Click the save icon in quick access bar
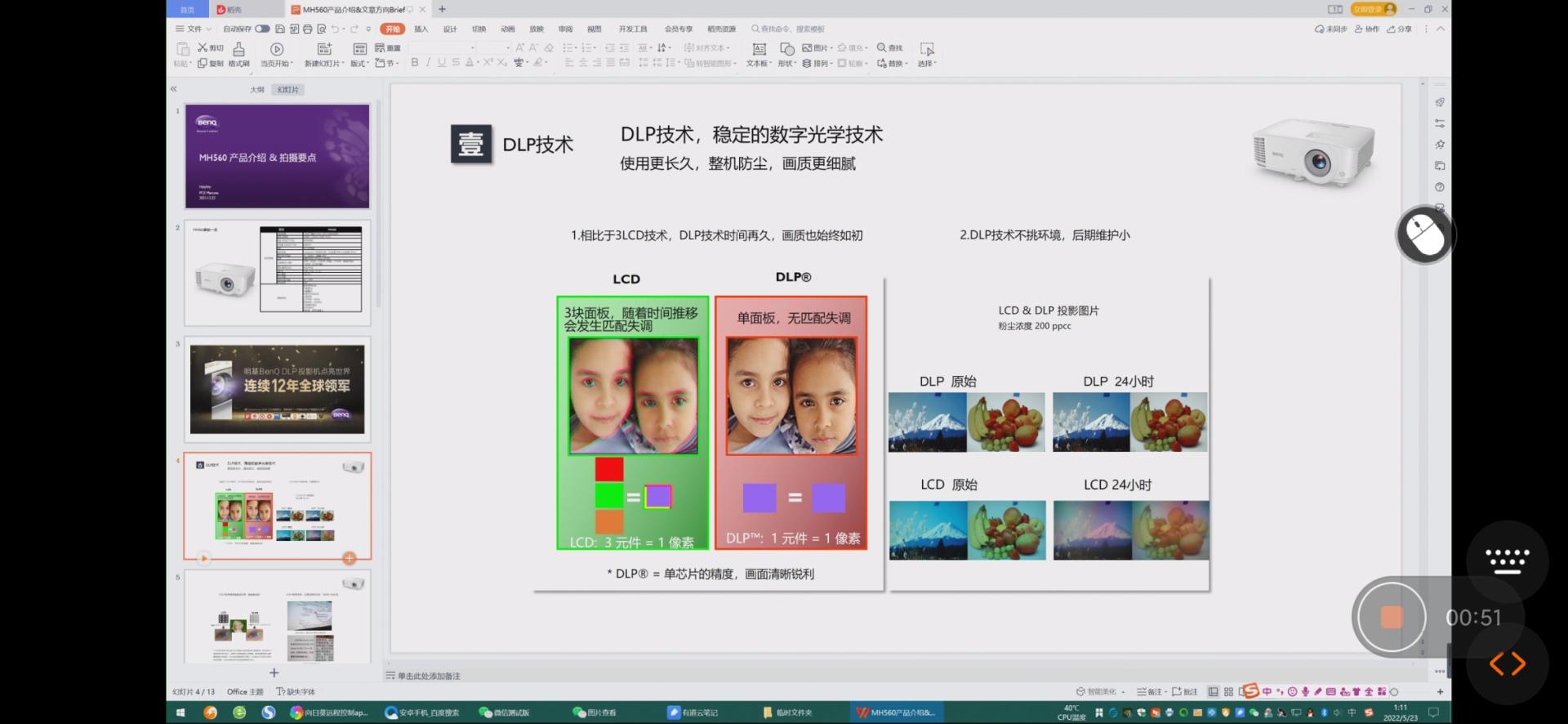This screenshot has height=724, width=1568. tap(280, 29)
